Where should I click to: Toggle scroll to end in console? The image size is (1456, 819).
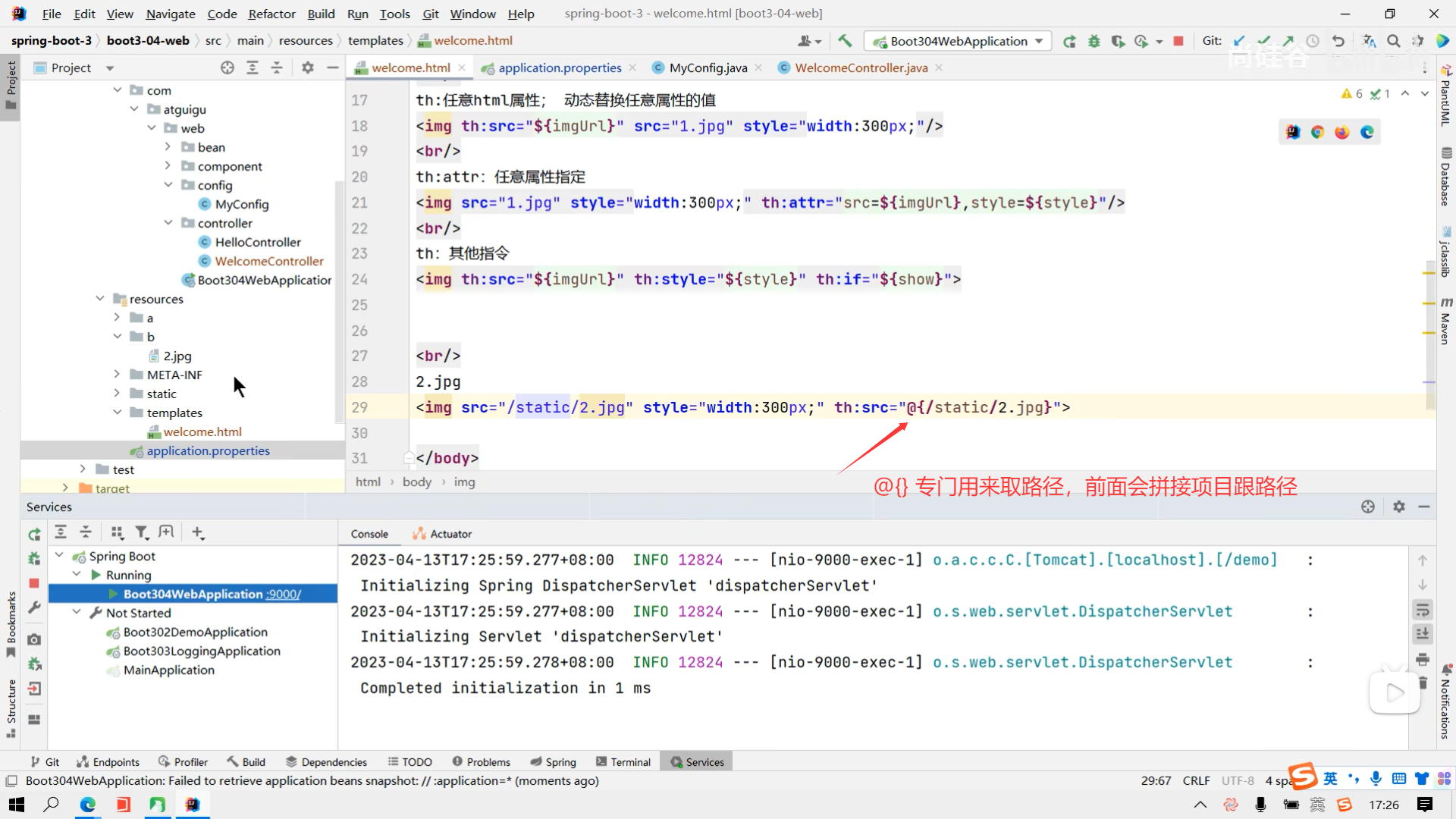[x=1423, y=634]
